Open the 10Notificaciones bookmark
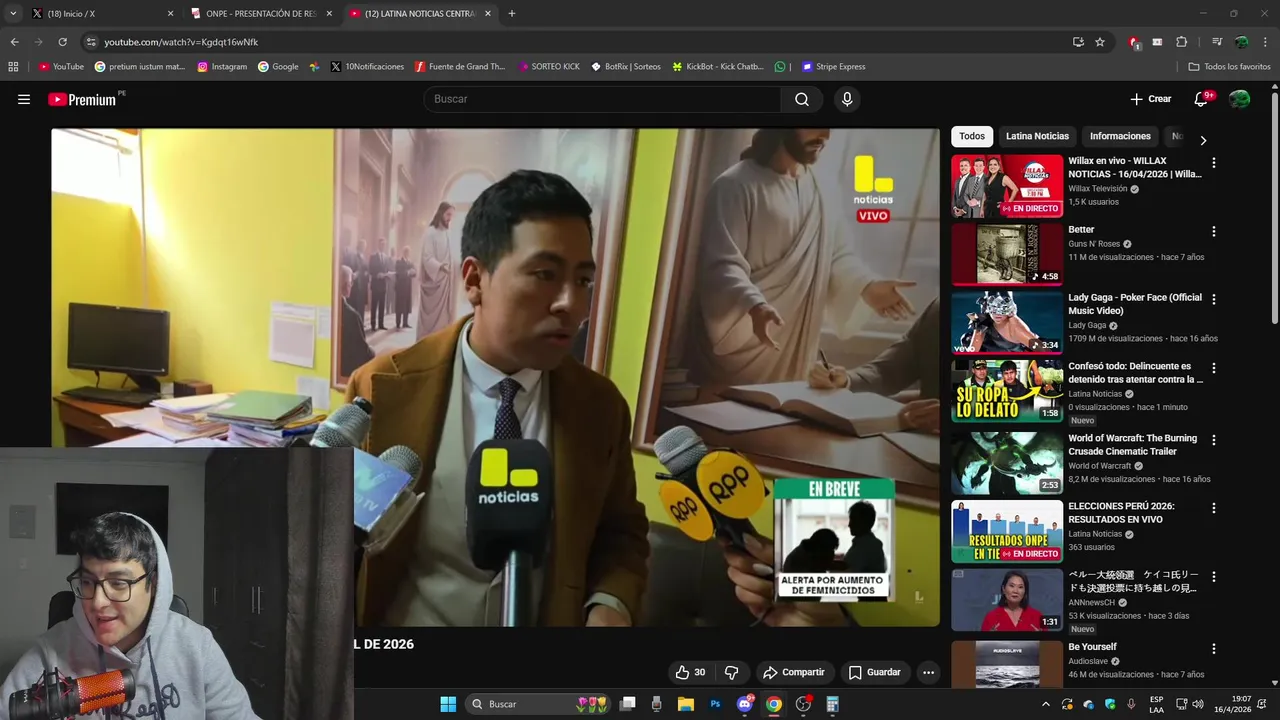The height and width of the screenshot is (720, 1280). pos(367,67)
